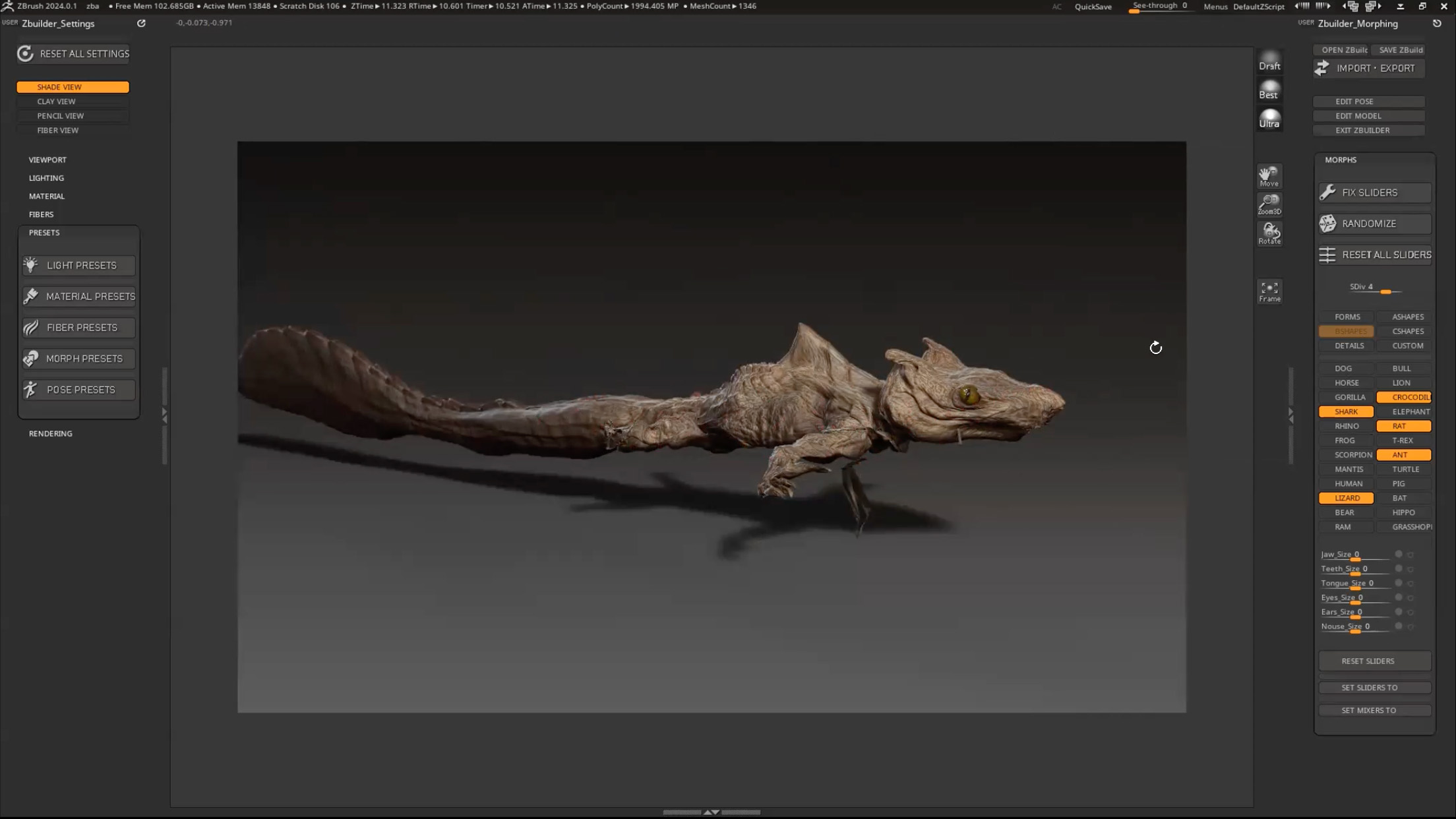1456x819 pixels.
Task: Open the Menus toggle in title bar
Action: click(1215, 7)
